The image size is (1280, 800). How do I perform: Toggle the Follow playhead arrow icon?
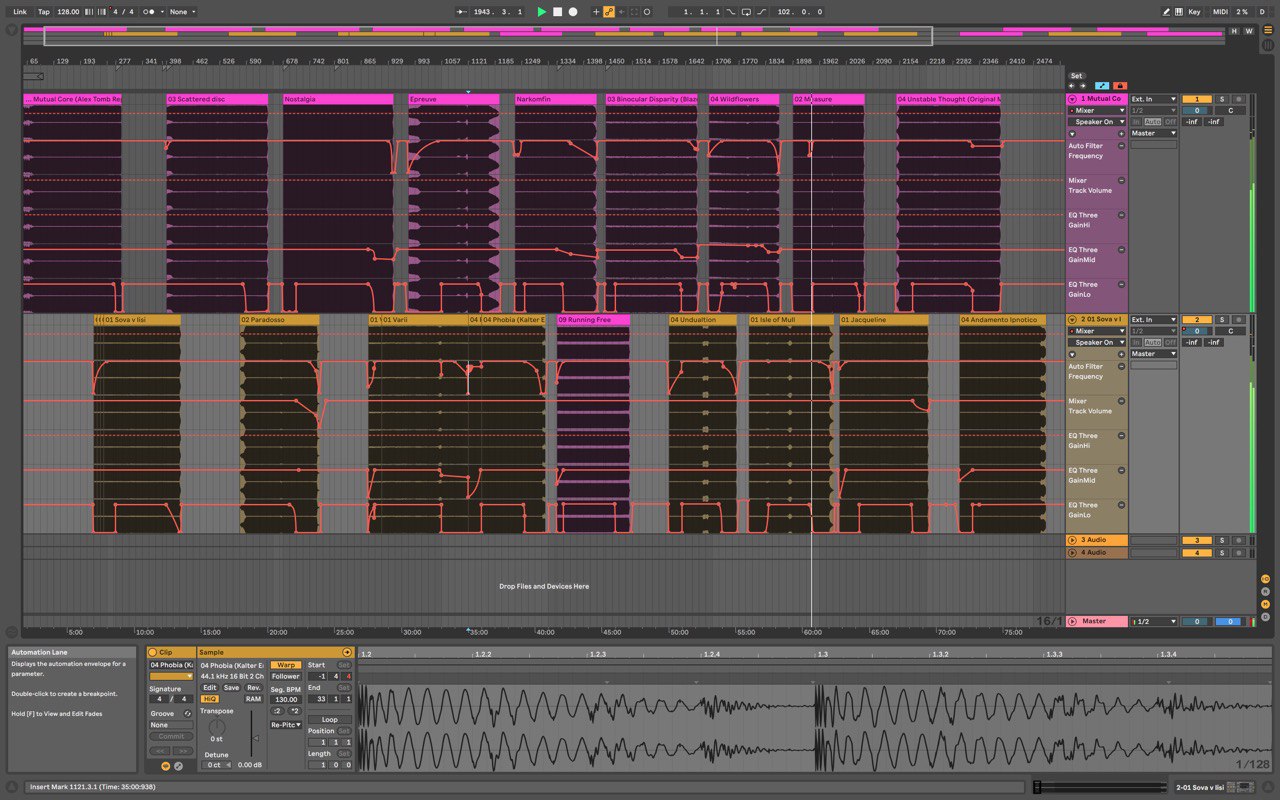coord(461,12)
